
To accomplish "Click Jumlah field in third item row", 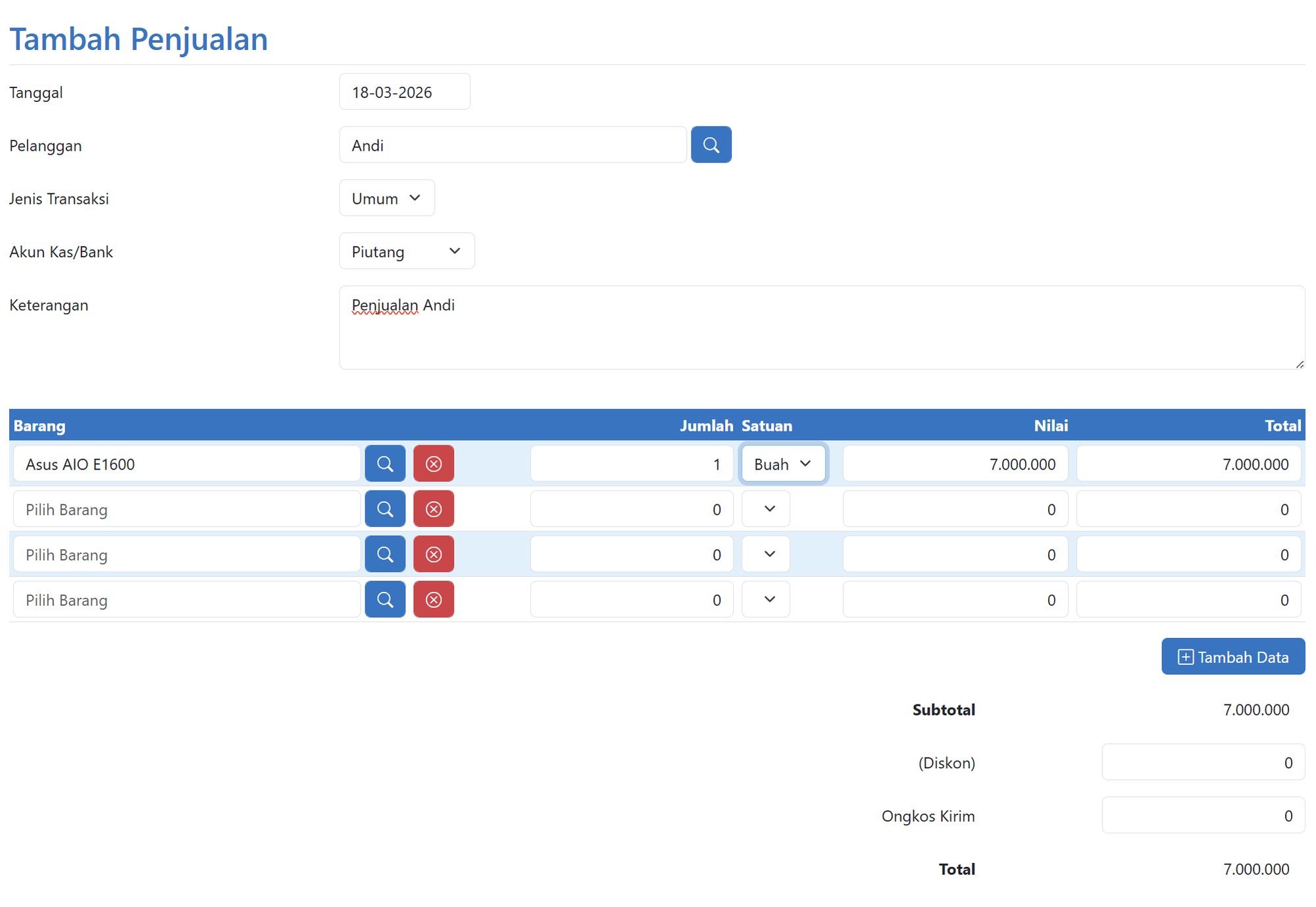I will click(x=632, y=554).
